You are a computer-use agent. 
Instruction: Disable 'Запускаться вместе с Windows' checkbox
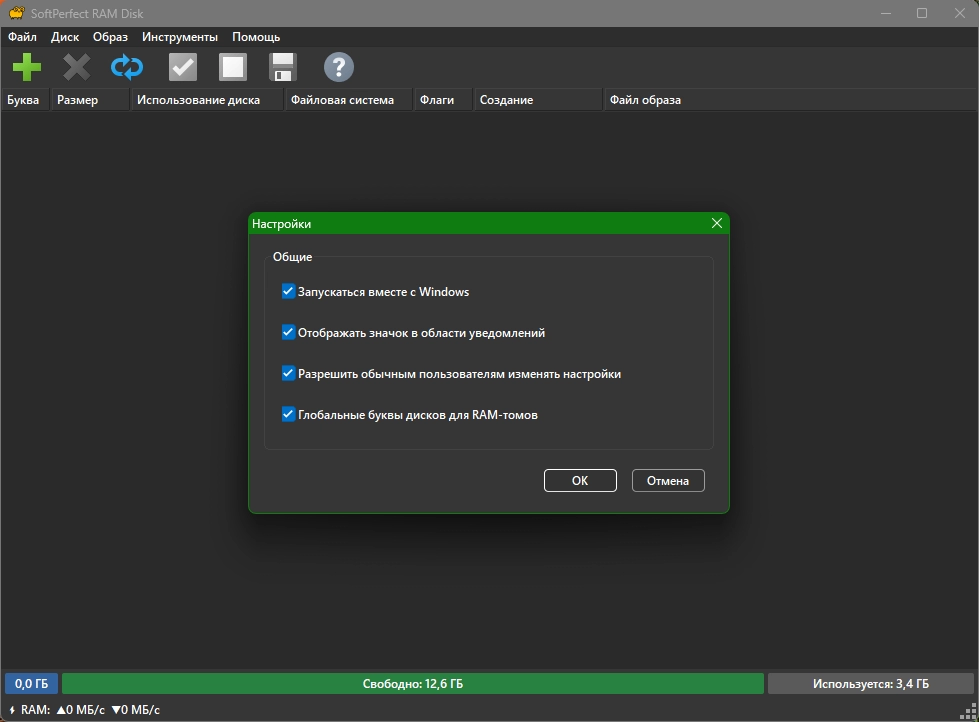tap(289, 292)
